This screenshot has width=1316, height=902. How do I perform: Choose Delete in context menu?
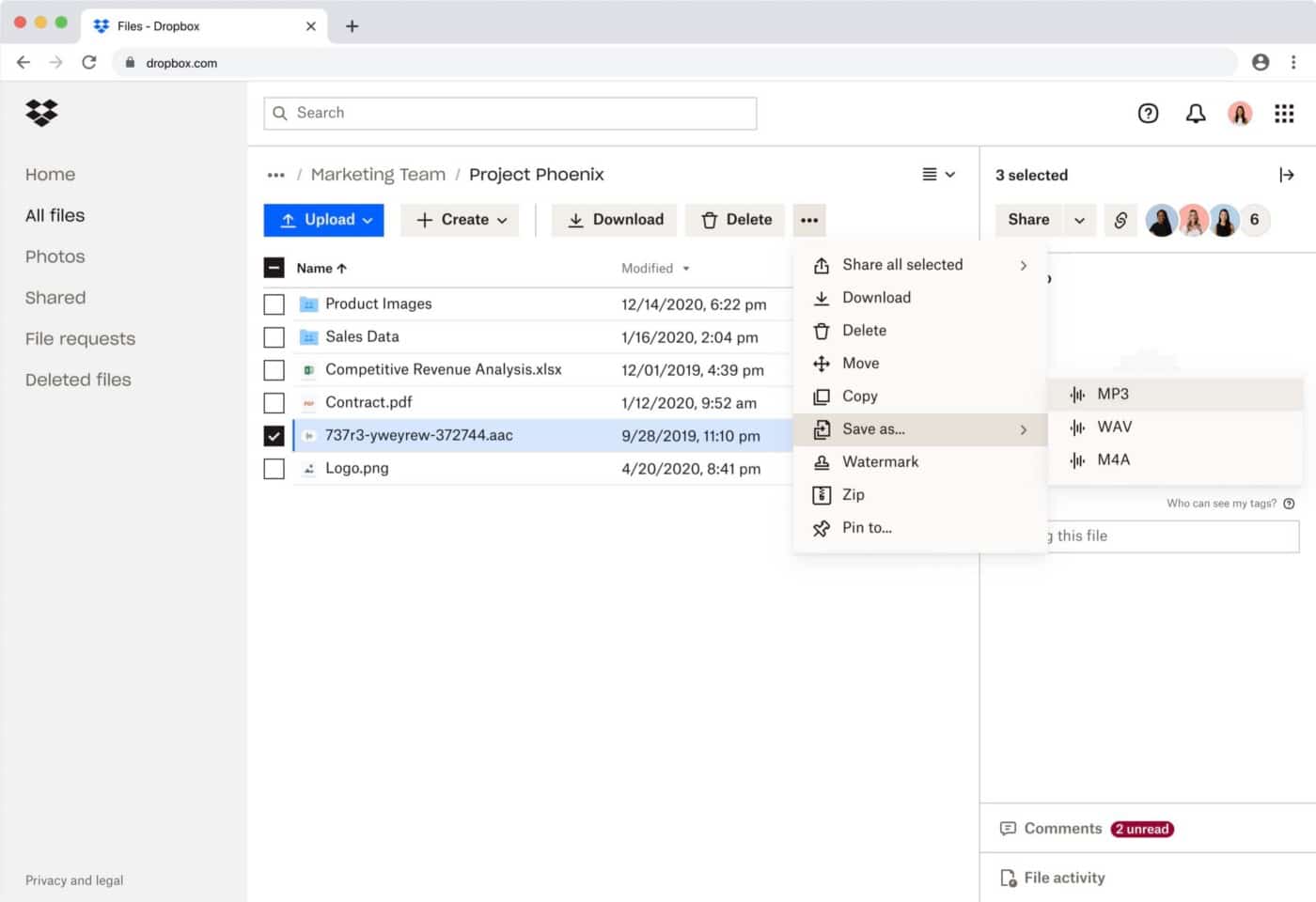click(x=920, y=331)
